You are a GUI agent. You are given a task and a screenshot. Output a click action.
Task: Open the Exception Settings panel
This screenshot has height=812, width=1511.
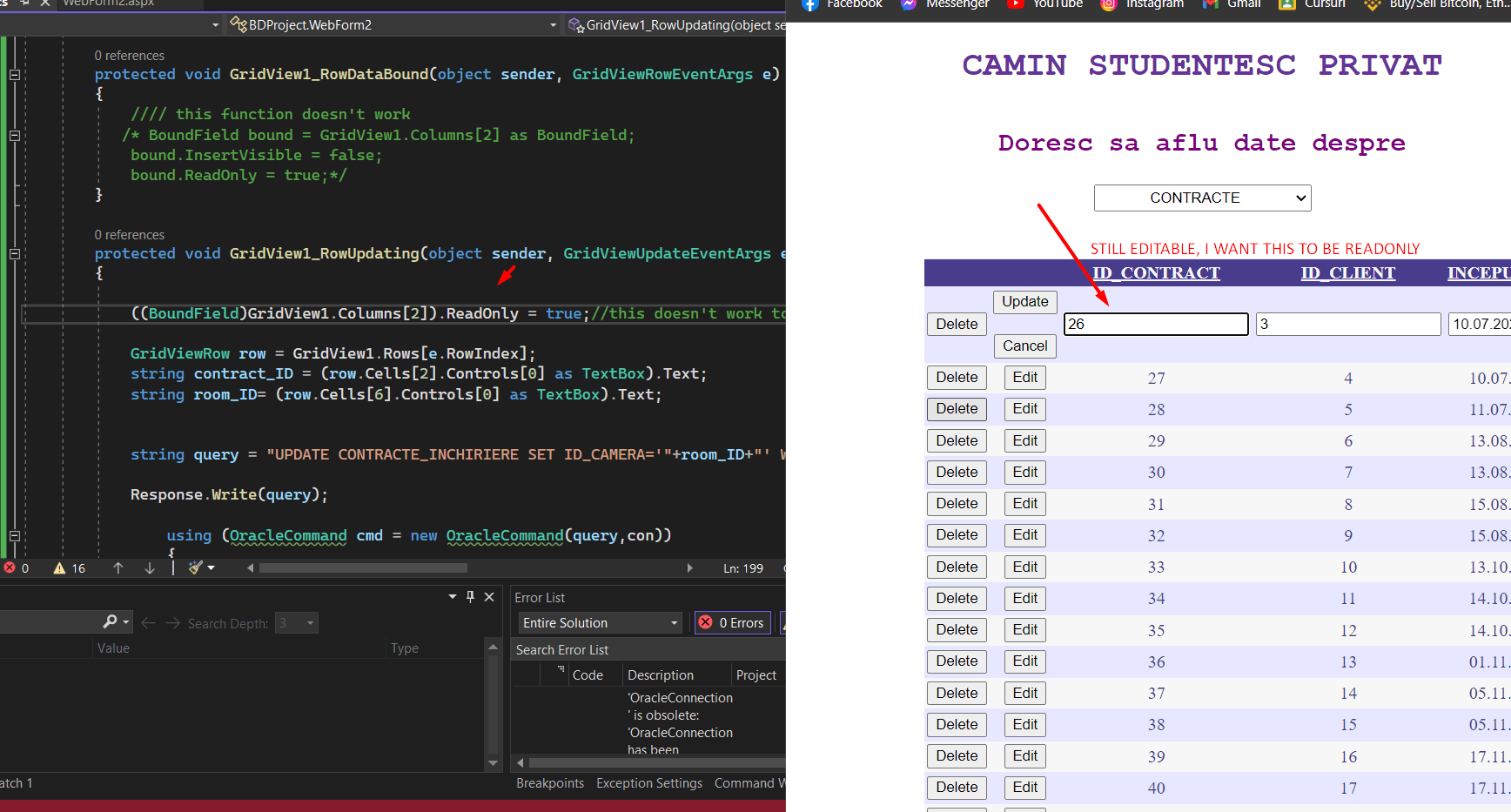[x=649, y=782]
